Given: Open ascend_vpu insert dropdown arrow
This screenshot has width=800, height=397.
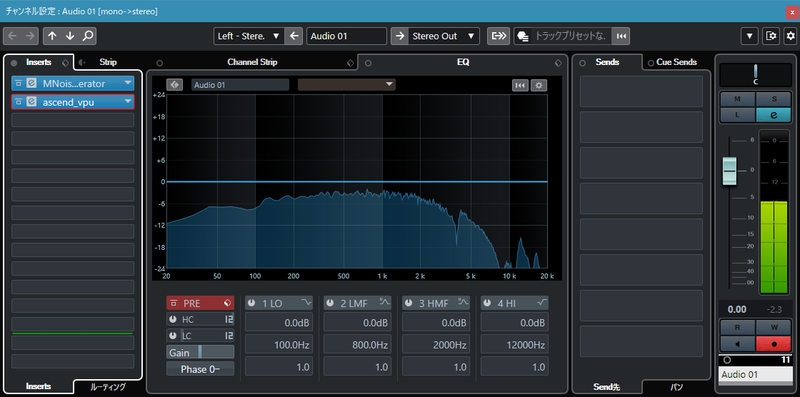Looking at the screenshot, I should click(x=127, y=102).
